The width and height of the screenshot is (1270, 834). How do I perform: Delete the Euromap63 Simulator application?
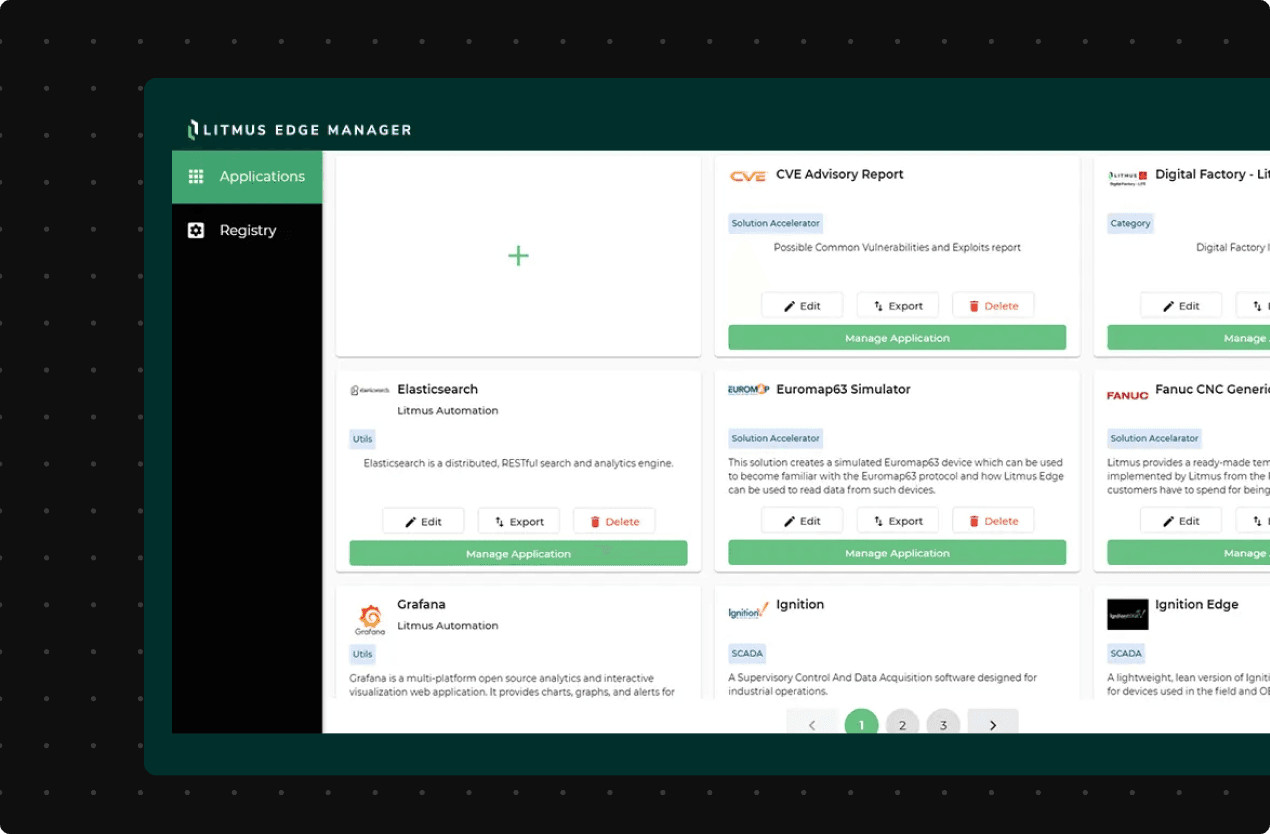click(992, 521)
